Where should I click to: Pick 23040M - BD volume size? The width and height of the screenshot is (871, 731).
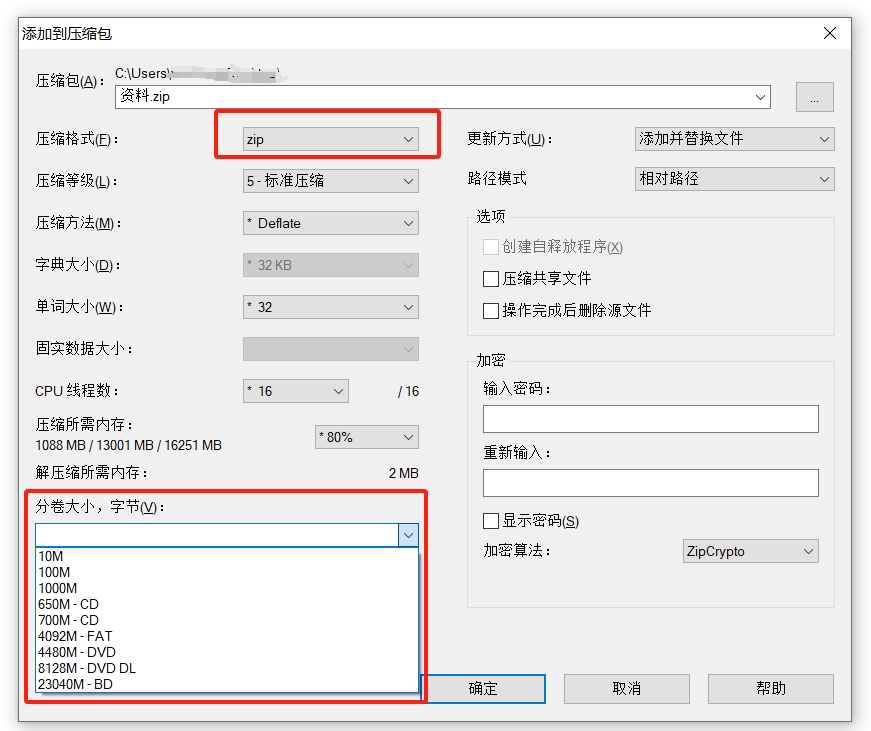[227, 684]
